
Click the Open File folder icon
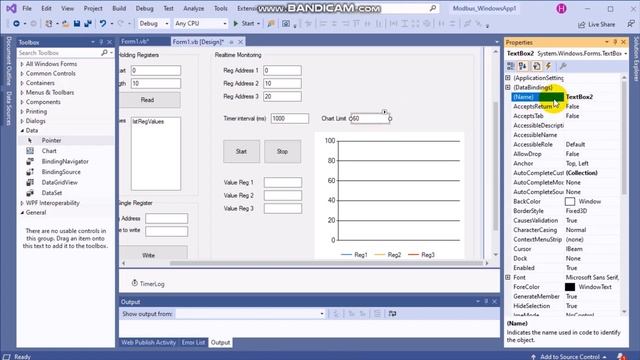click(x=66, y=24)
